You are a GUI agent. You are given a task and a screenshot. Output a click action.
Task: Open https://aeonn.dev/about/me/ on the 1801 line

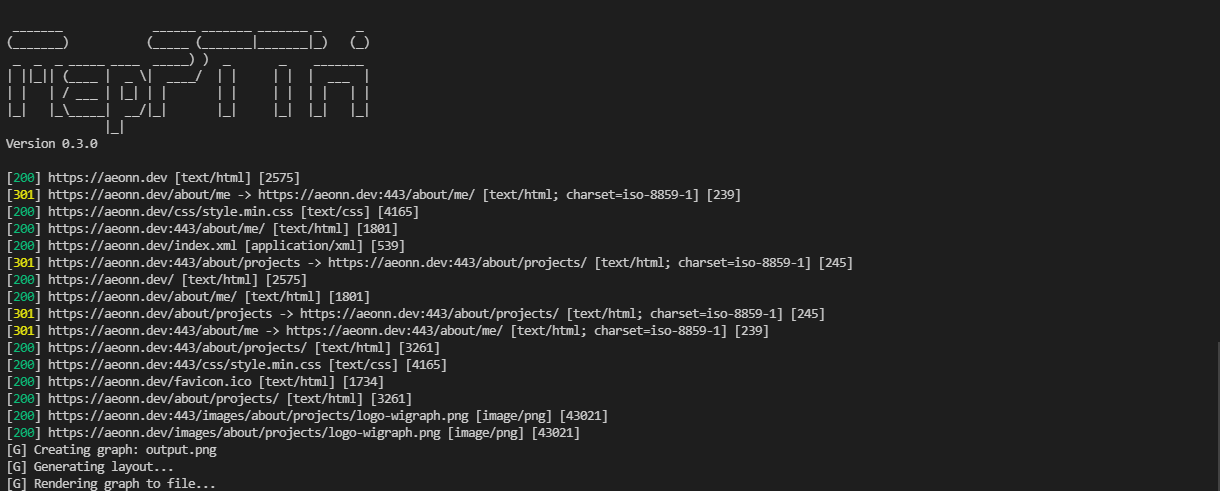click(x=143, y=297)
